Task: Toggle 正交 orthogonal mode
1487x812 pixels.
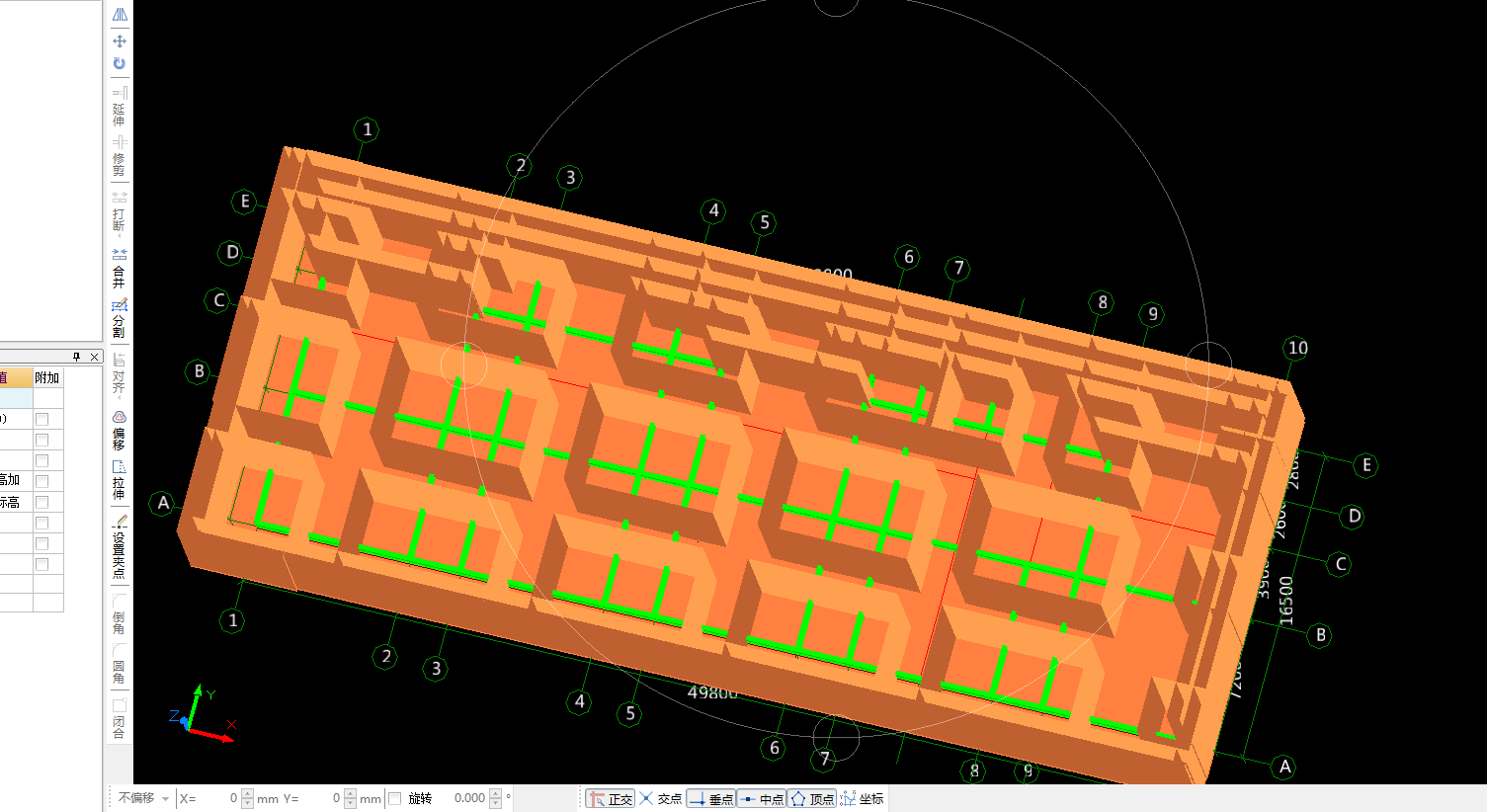Action: [611, 798]
